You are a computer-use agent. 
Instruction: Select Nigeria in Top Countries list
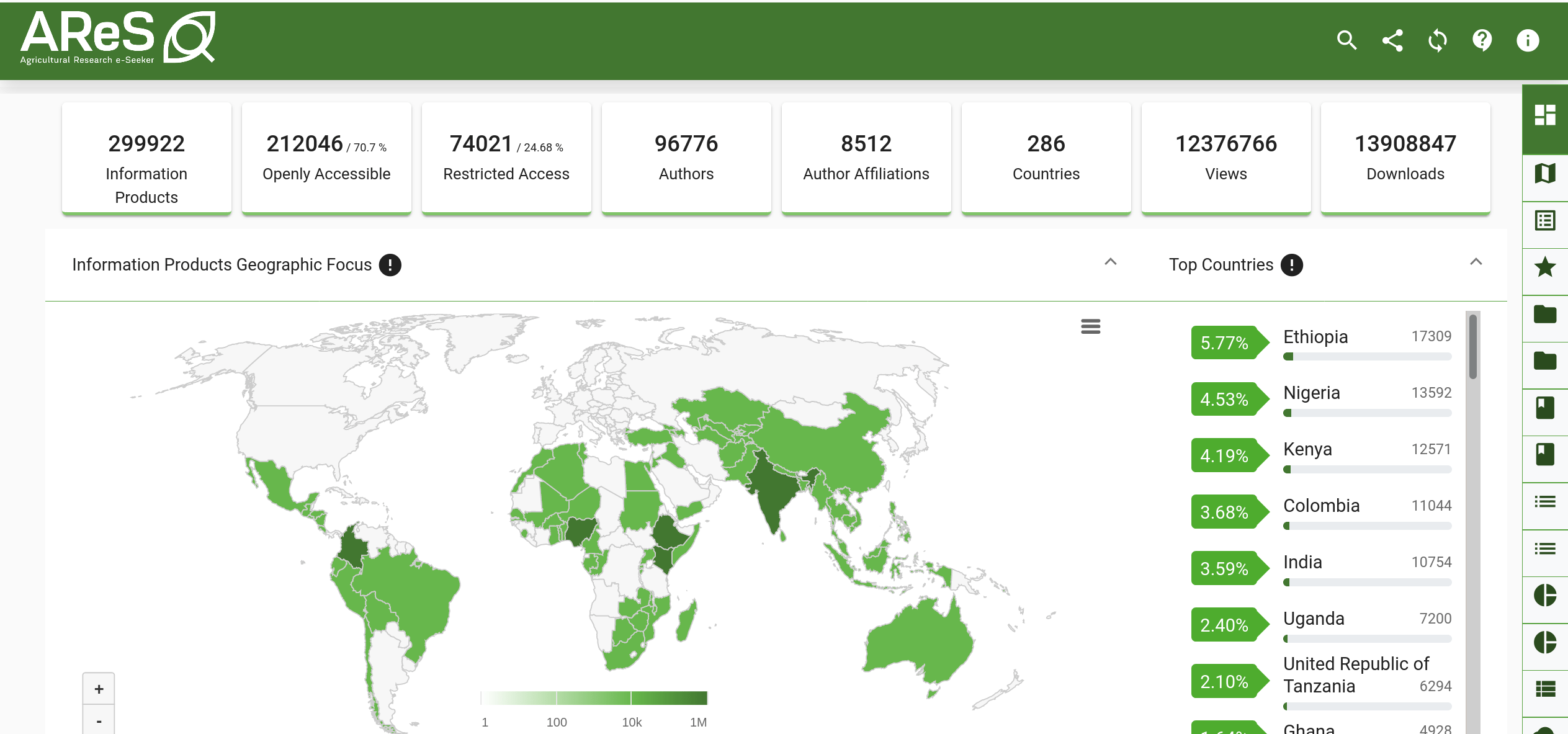click(x=1312, y=393)
